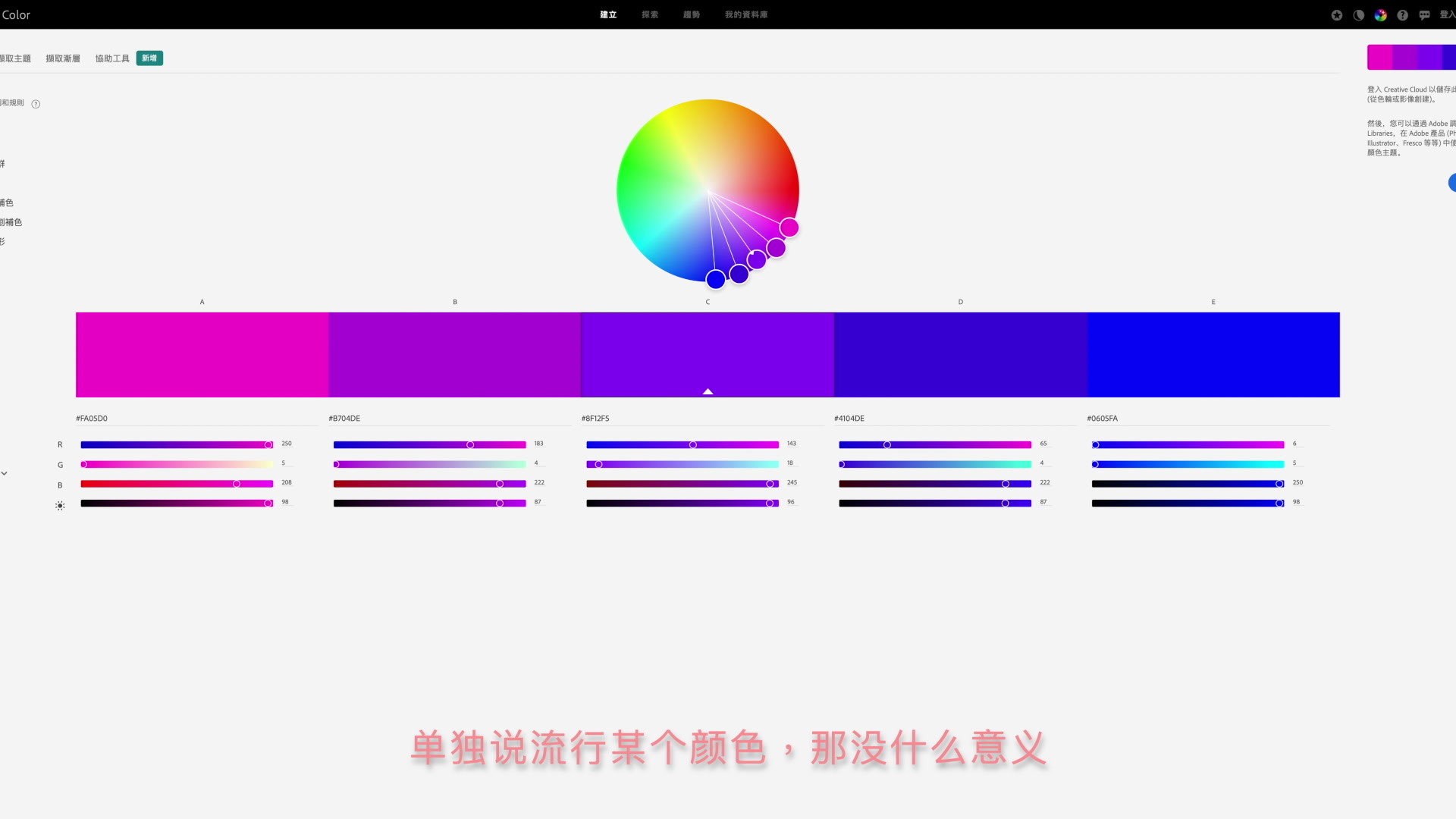Click the magenta handle on color wheel

[x=789, y=227]
